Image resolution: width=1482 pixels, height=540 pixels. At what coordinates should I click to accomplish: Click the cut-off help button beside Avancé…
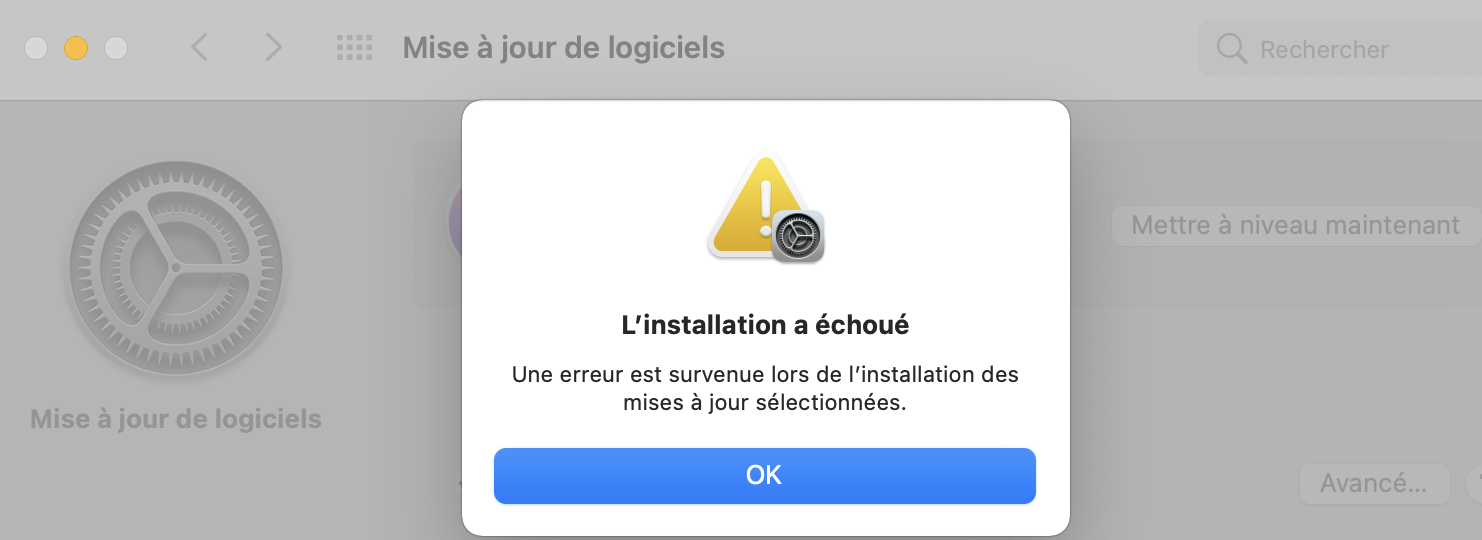[1474, 484]
